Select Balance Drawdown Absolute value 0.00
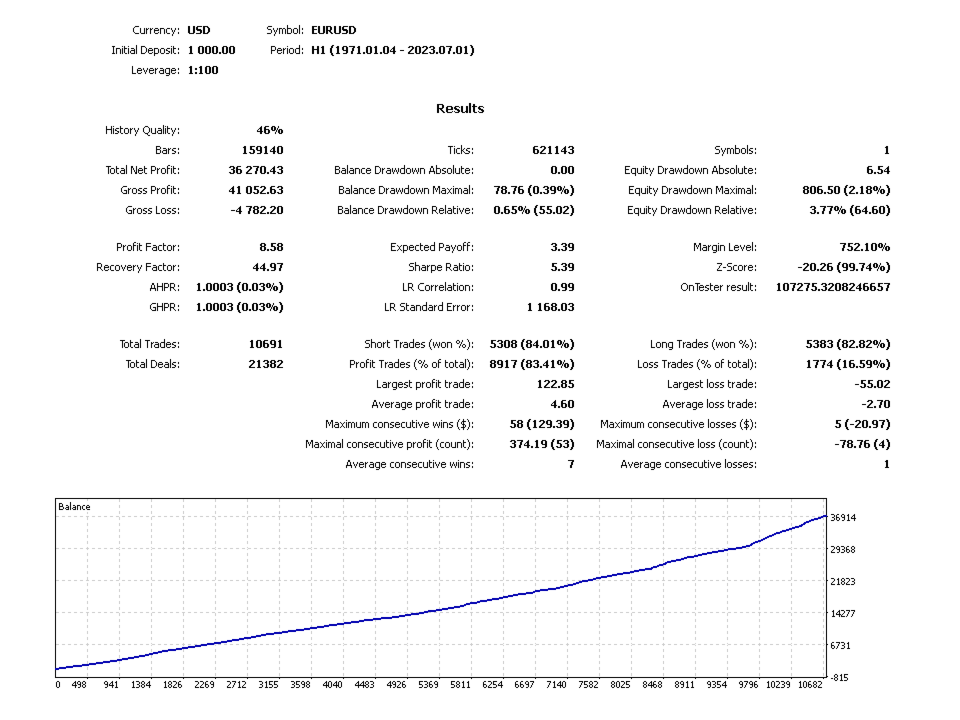 (x=562, y=170)
